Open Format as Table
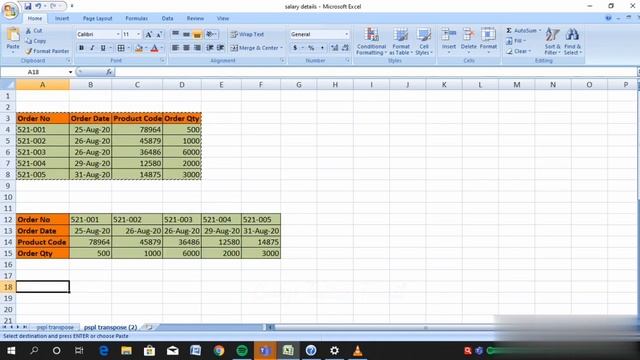 point(400,41)
